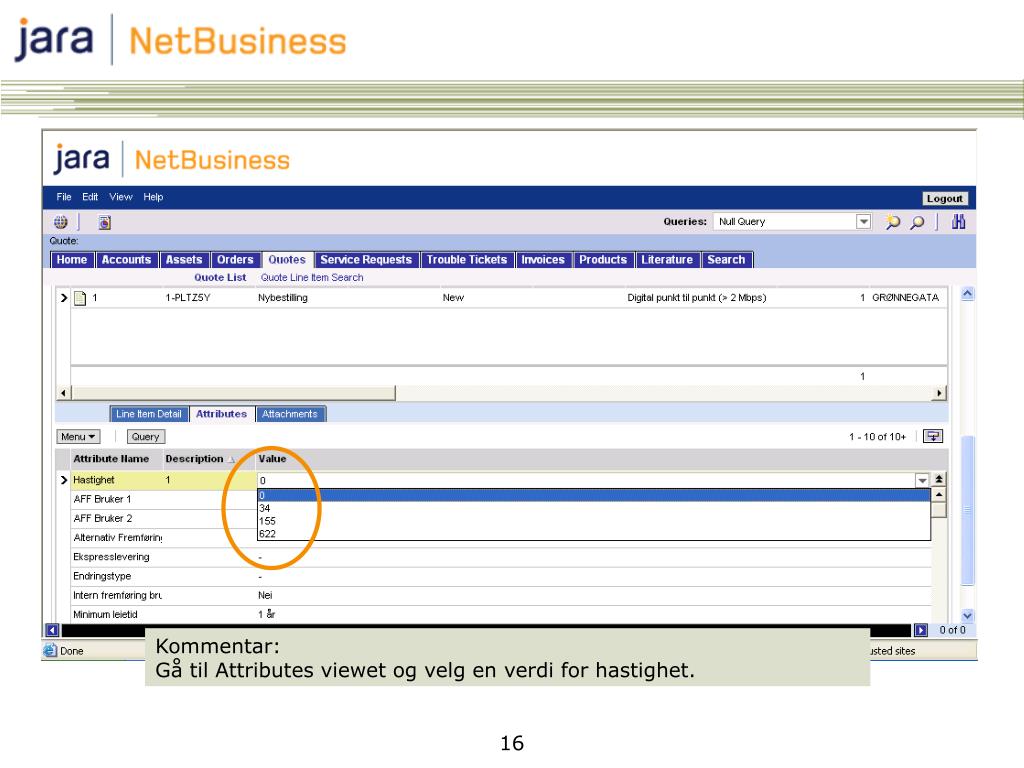Switch to the Quotes tab
This screenshot has width=1024, height=768.
(287, 260)
